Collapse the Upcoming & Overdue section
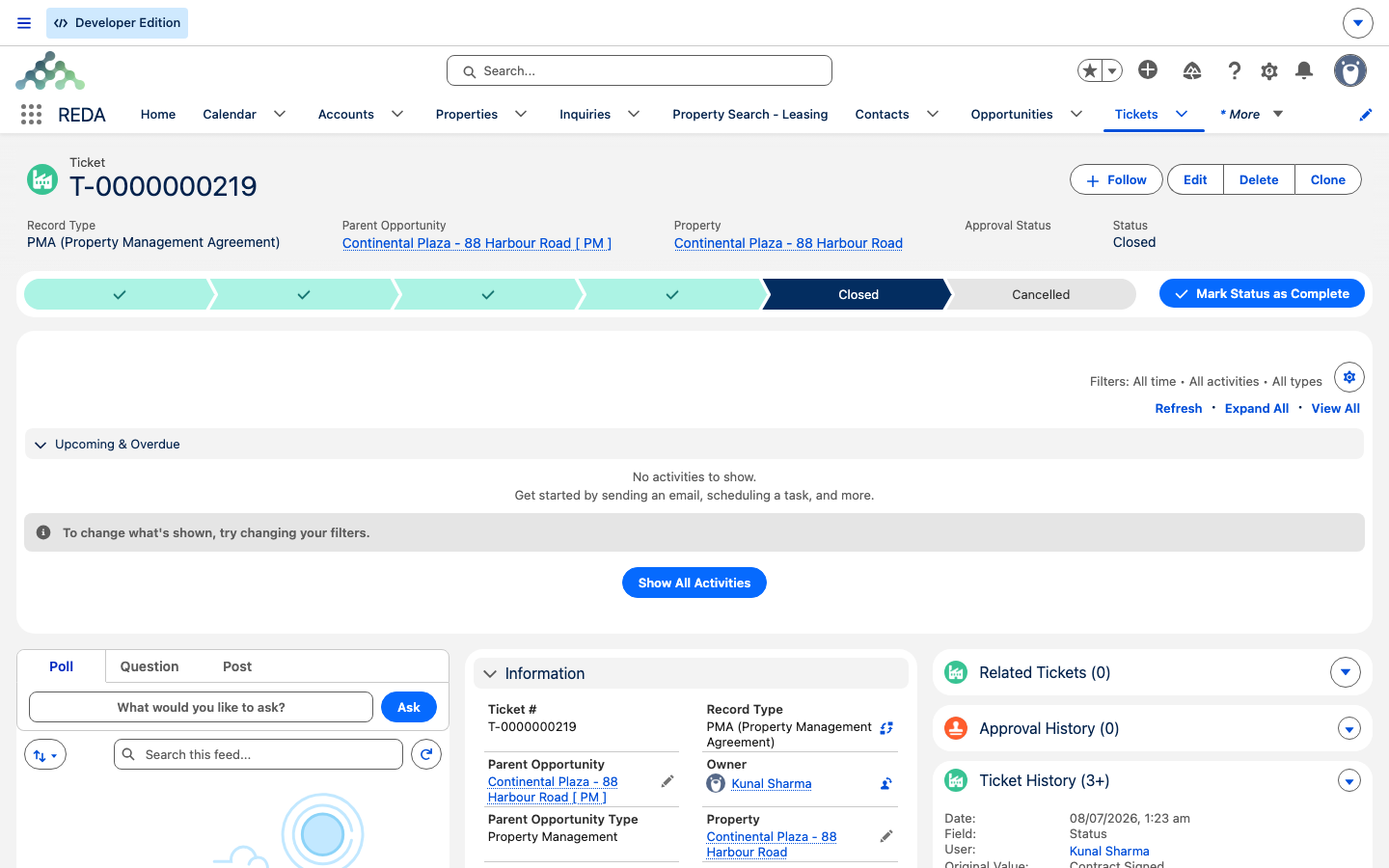This screenshot has width=1389, height=868. click(x=41, y=445)
